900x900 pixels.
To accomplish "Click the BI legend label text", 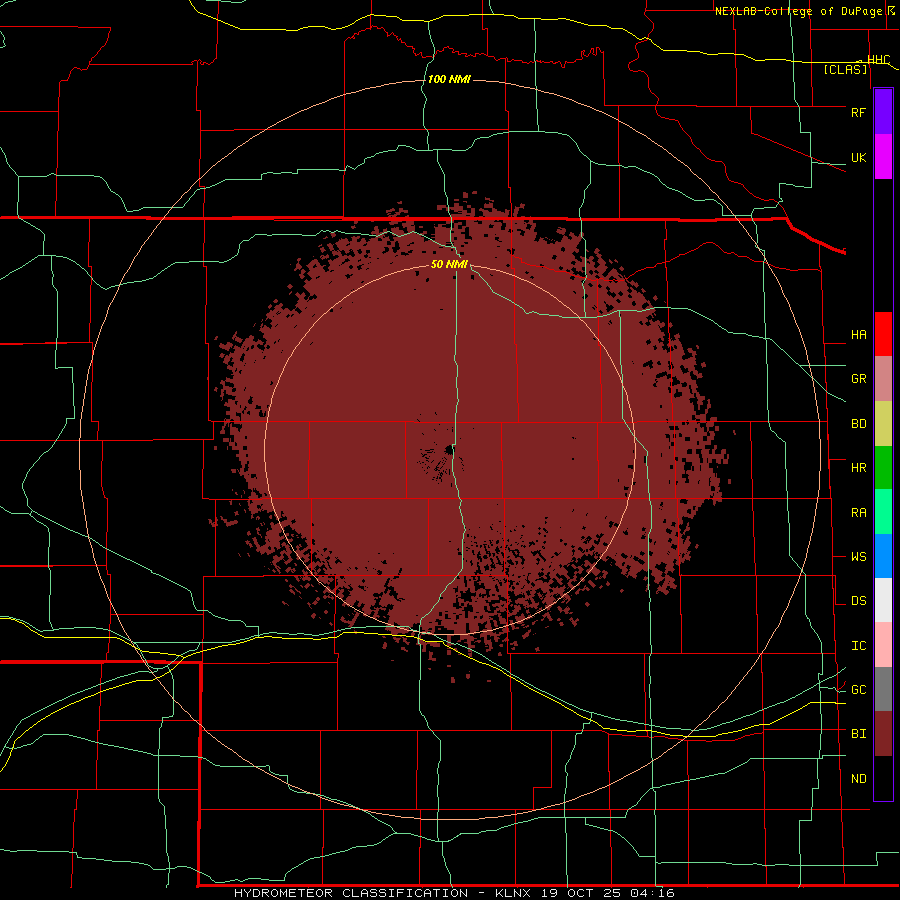I will pos(858,734).
